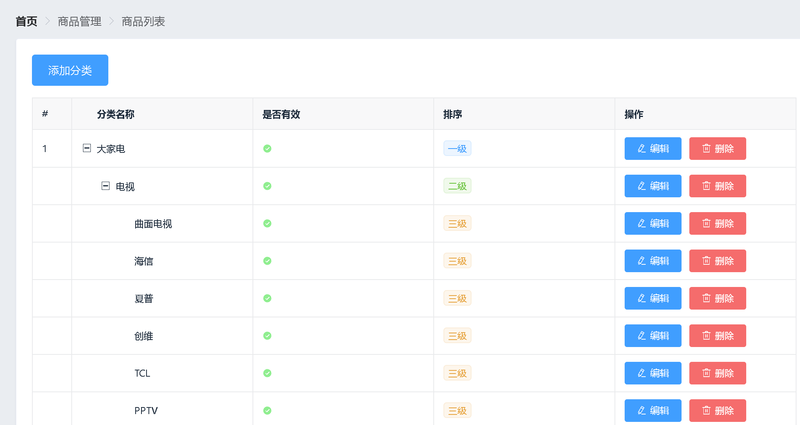This screenshot has width=800, height=425.
Task: Click the 添加分类 button
Action: [x=70, y=70]
